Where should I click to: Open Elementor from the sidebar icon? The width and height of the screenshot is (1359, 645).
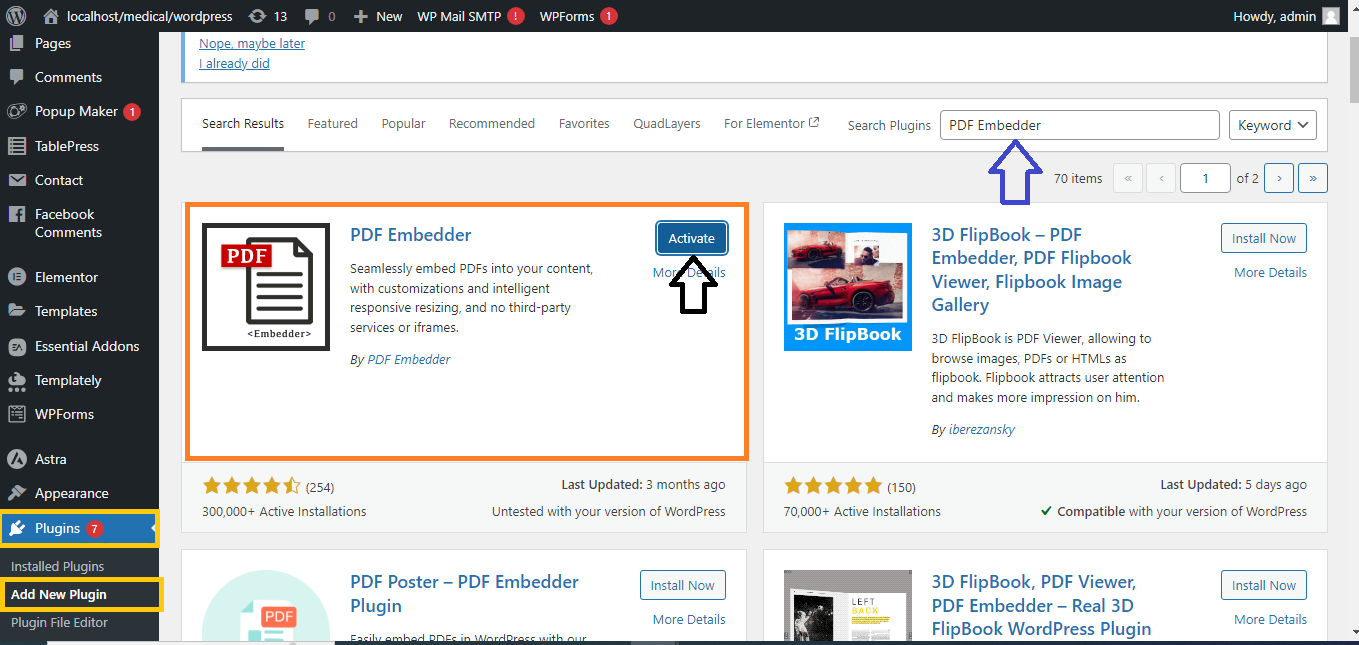(x=16, y=277)
